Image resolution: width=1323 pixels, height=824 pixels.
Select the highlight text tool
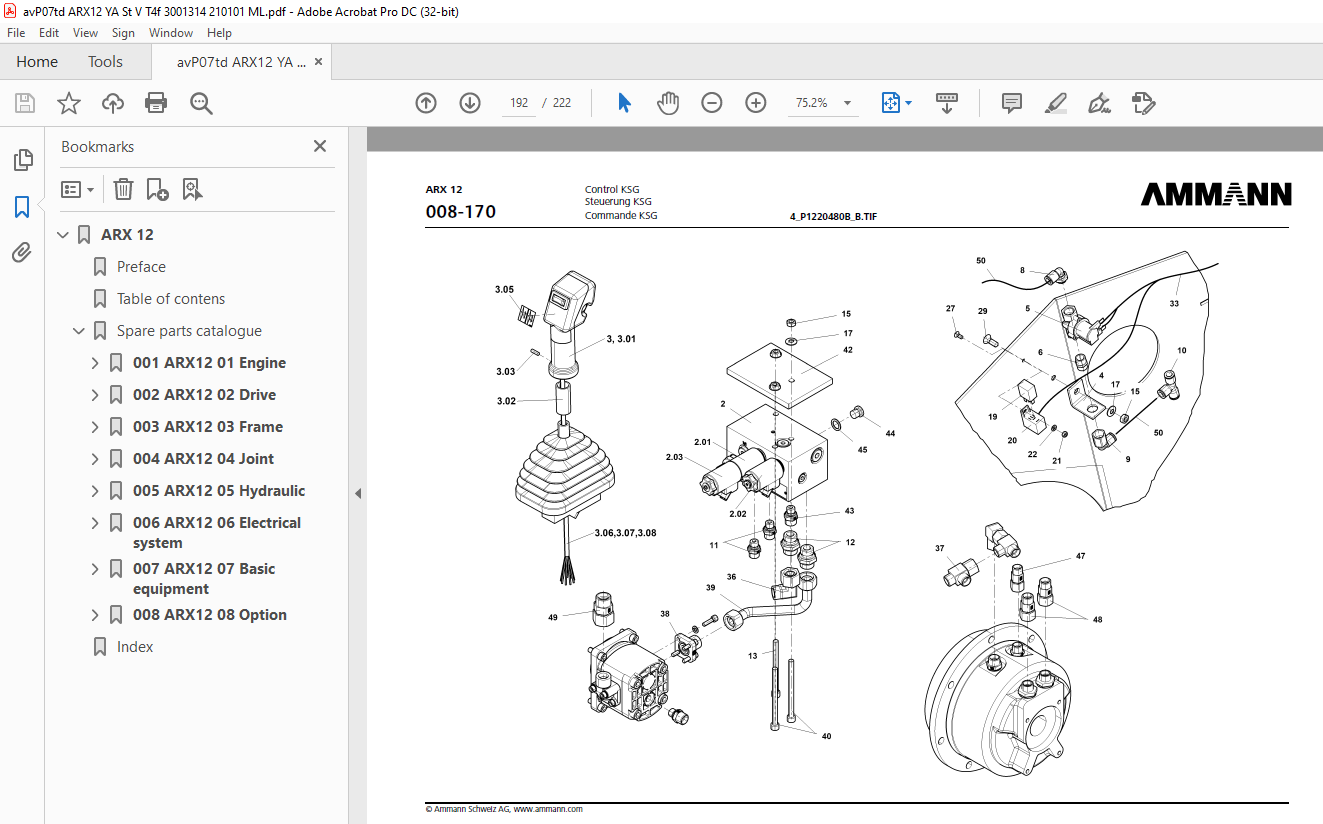[1056, 103]
